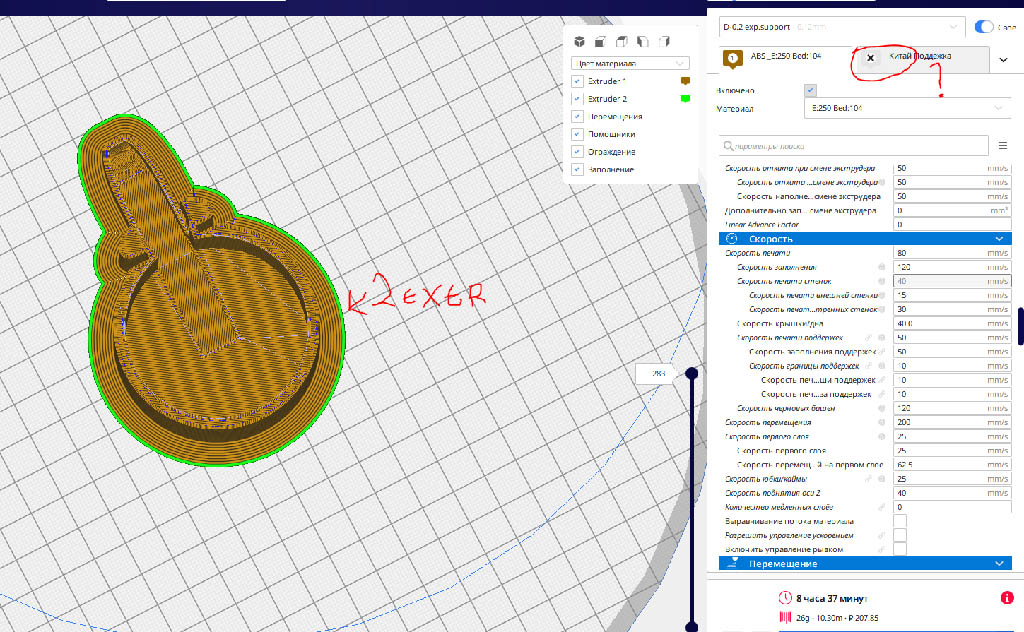The image size is (1024, 632).
Task: Click the 26g 10.30m material cost text
Action: (x=837, y=618)
